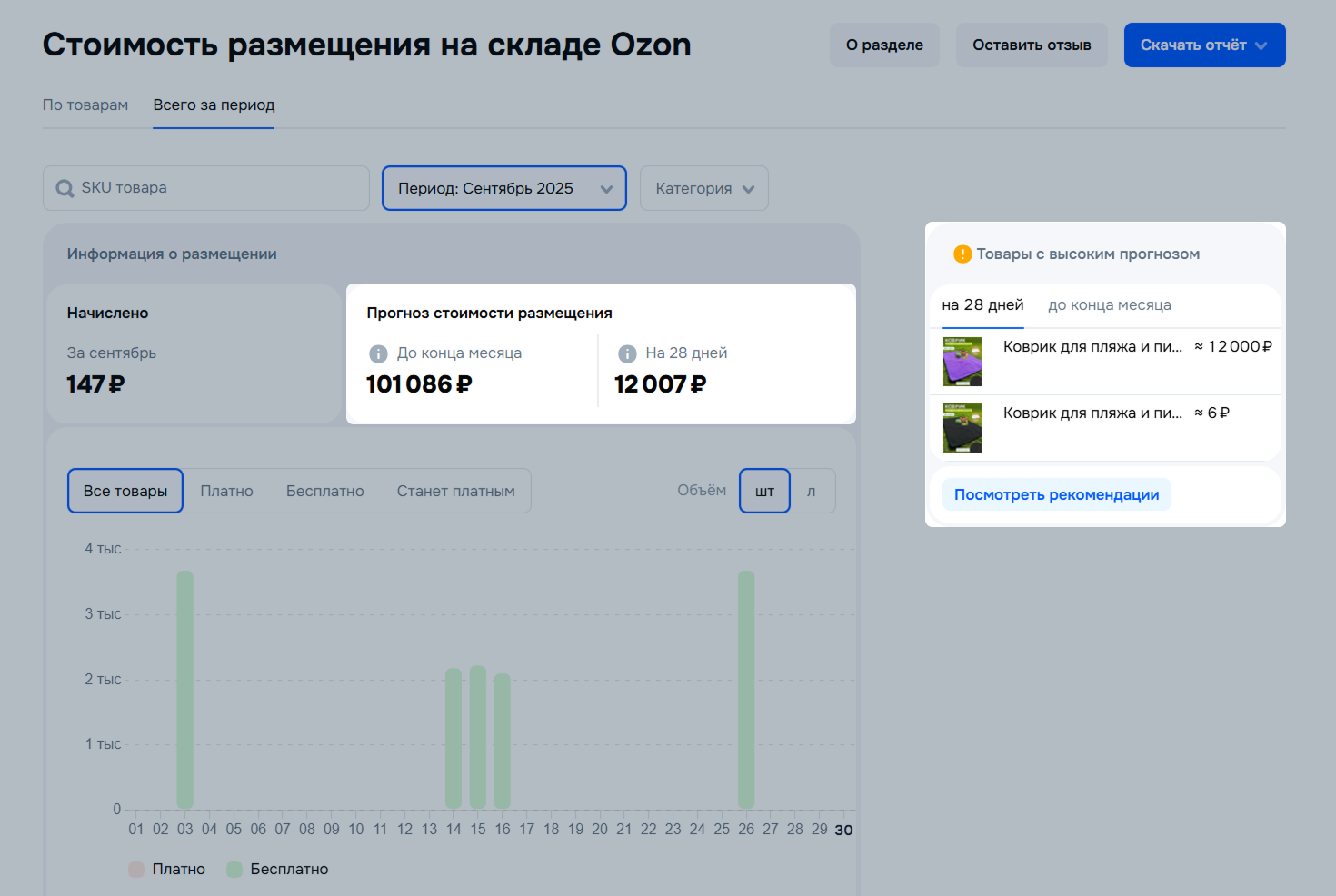This screenshot has width=1336, height=896.
Task: Click the Оставить отзыв button
Action: pos(1032,45)
